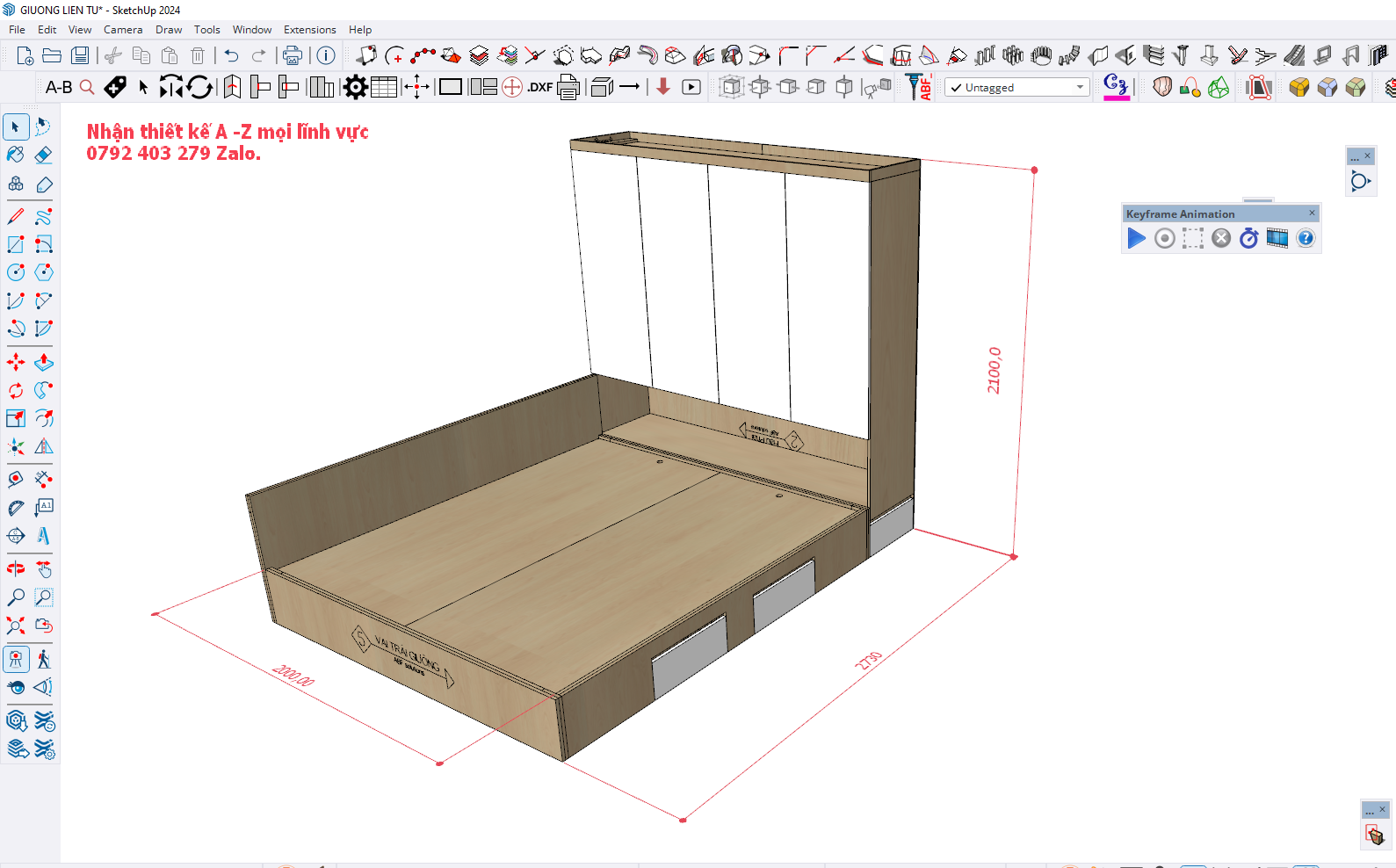
Task: Choose the Orbit tool
Action: click(x=16, y=568)
